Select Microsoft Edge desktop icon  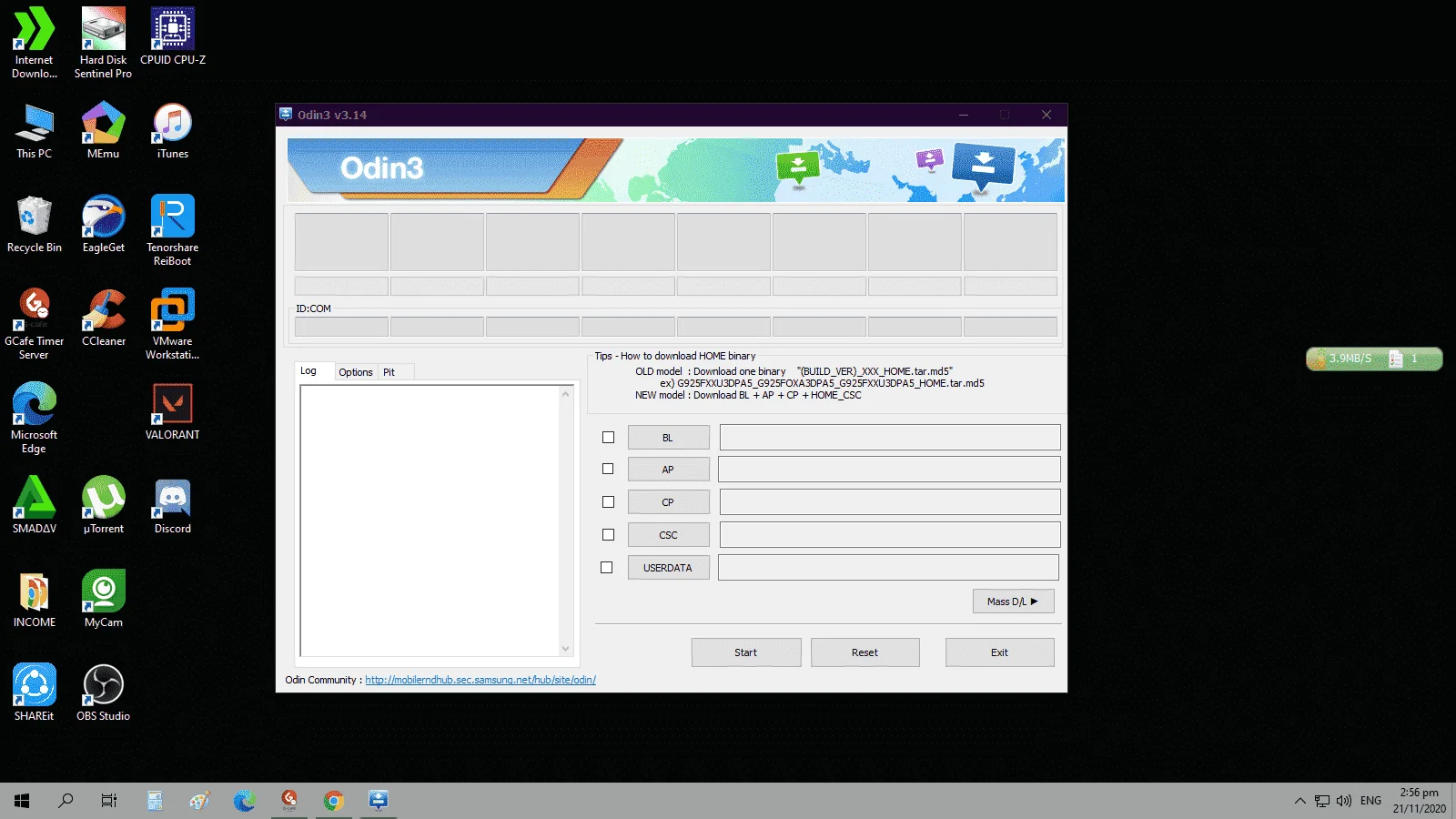(35, 418)
